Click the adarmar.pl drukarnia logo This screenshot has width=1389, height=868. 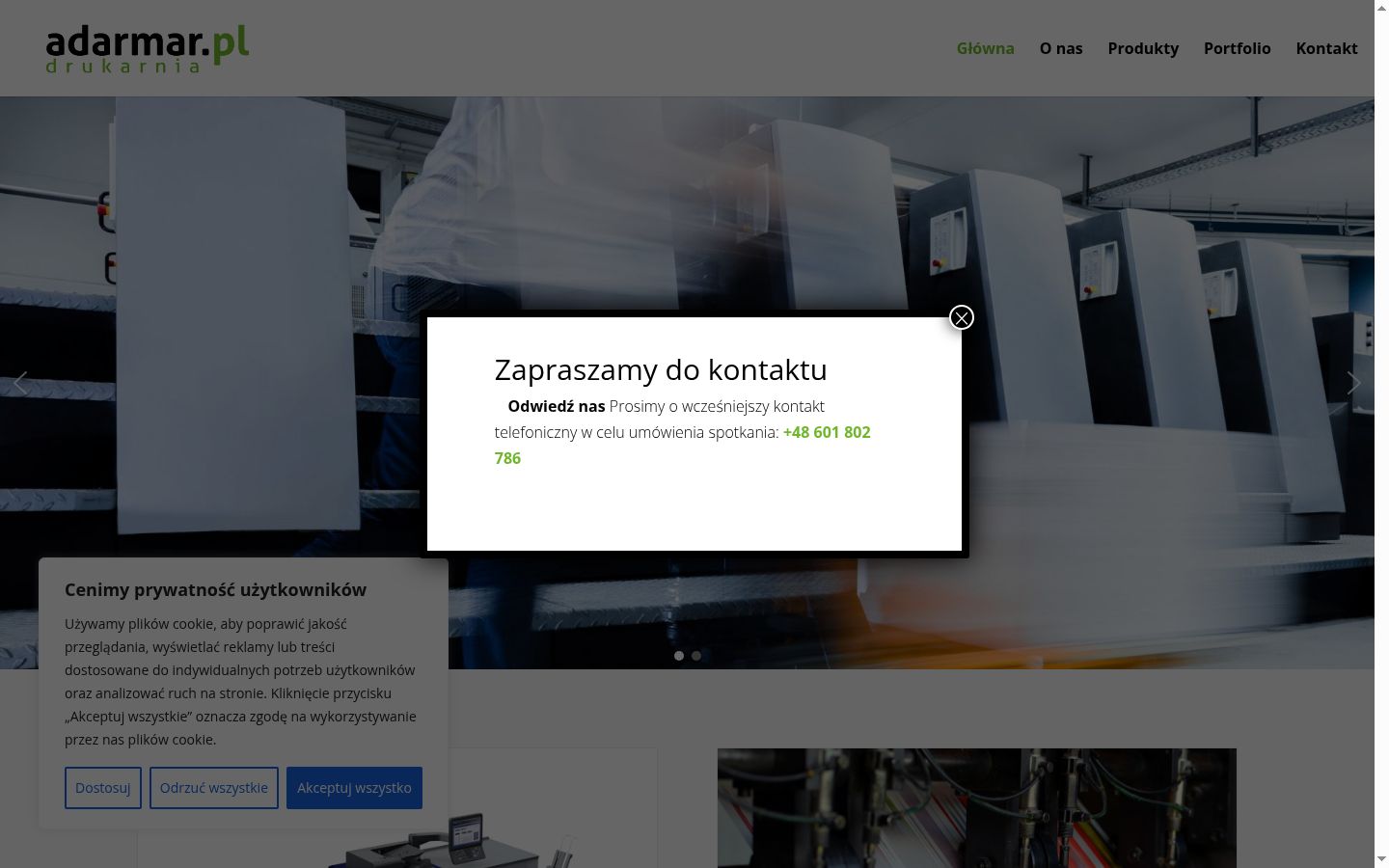pyautogui.click(x=148, y=48)
